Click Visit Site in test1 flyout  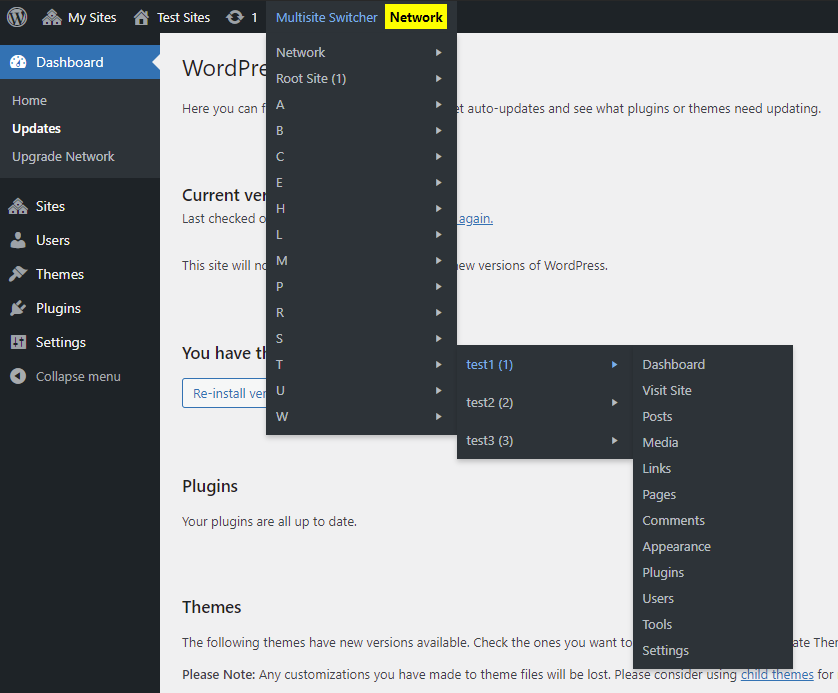point(667,391)
